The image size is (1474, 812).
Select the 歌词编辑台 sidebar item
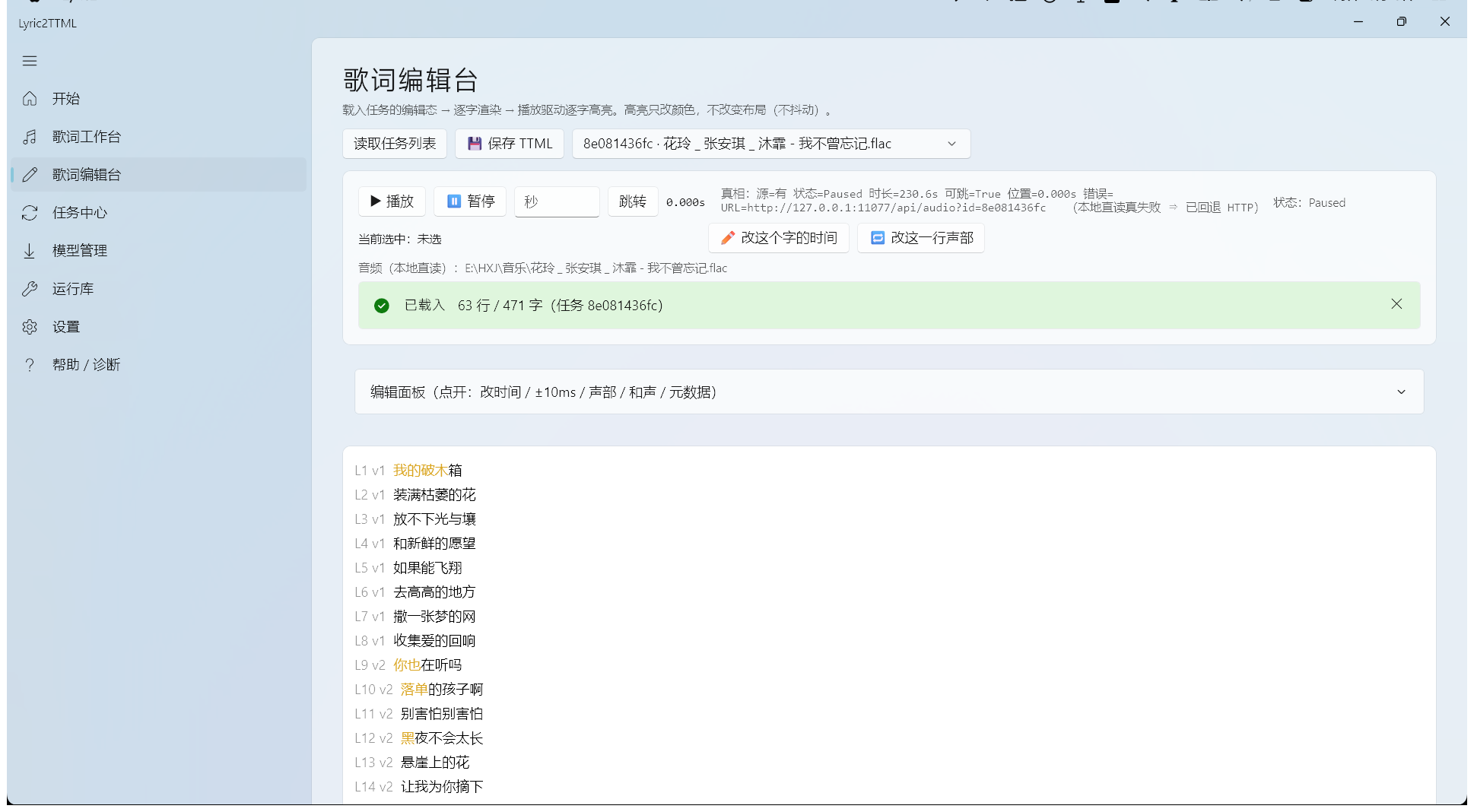click(x=158, y=175)
